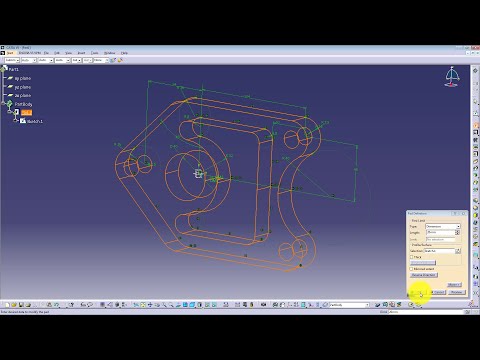Screen dimensions: 480x360
Task: Click Cancel in Pad Definition dialog
Action: point(439,292)
